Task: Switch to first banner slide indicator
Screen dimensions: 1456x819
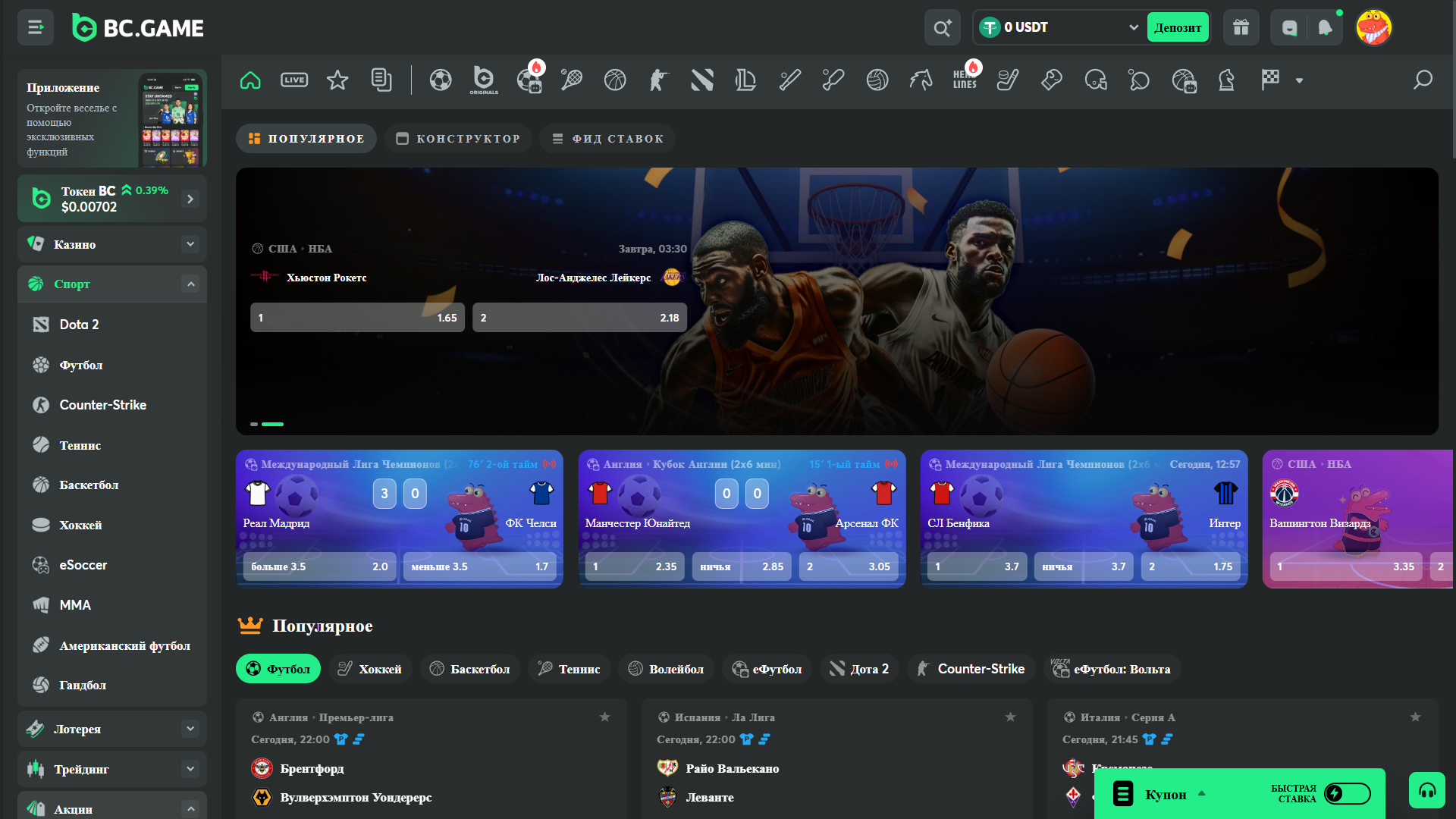Action: pyautogui.click(x=254, y=424)
